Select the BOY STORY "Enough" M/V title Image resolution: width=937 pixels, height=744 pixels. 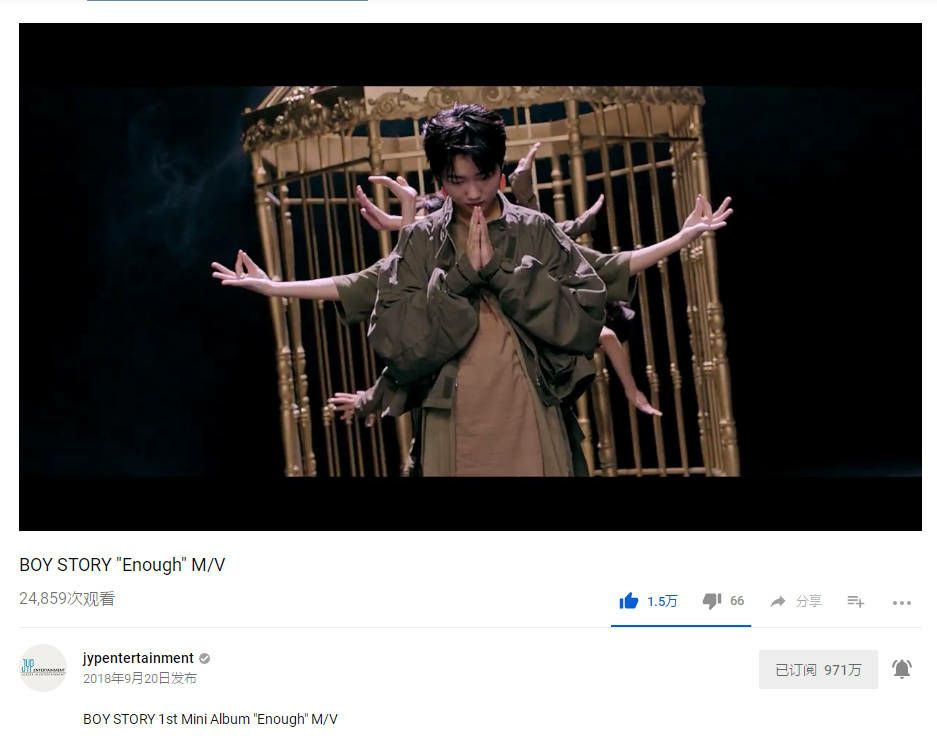pyautogui.click(x=122, y=565)
